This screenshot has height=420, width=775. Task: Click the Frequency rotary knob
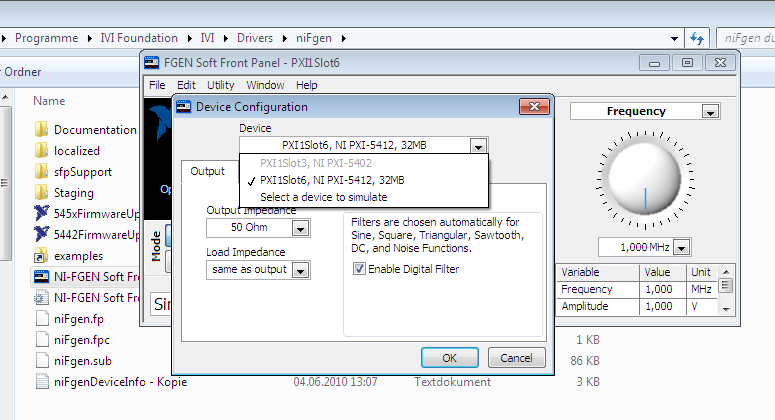point(645,179)
